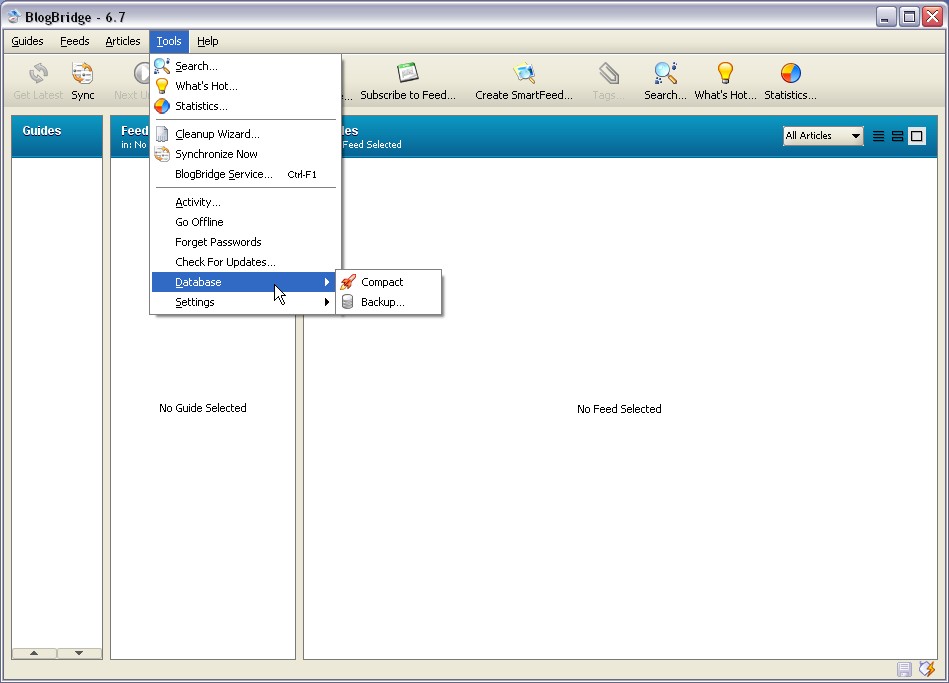Click the Sync toolbar icon
Image resolution: width=949 pixels, height=683 pixels.
[82, 73]
